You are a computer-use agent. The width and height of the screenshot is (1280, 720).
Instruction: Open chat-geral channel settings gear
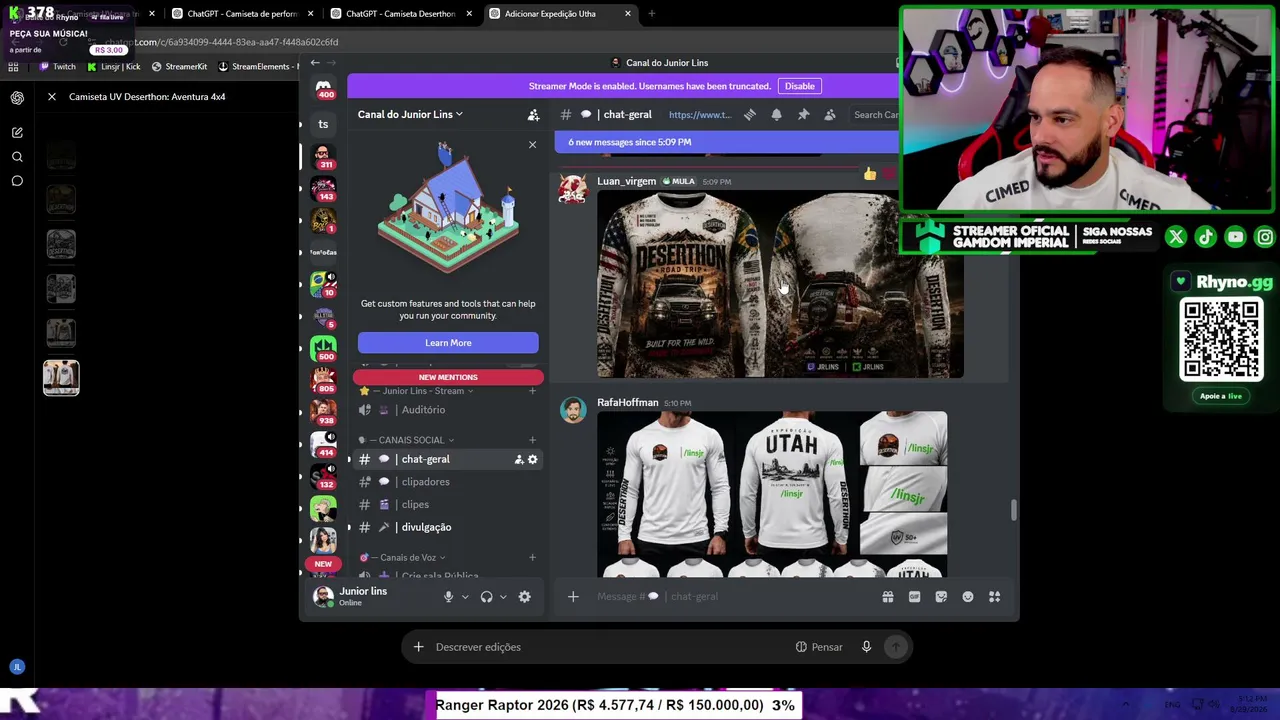pos(532,459)
